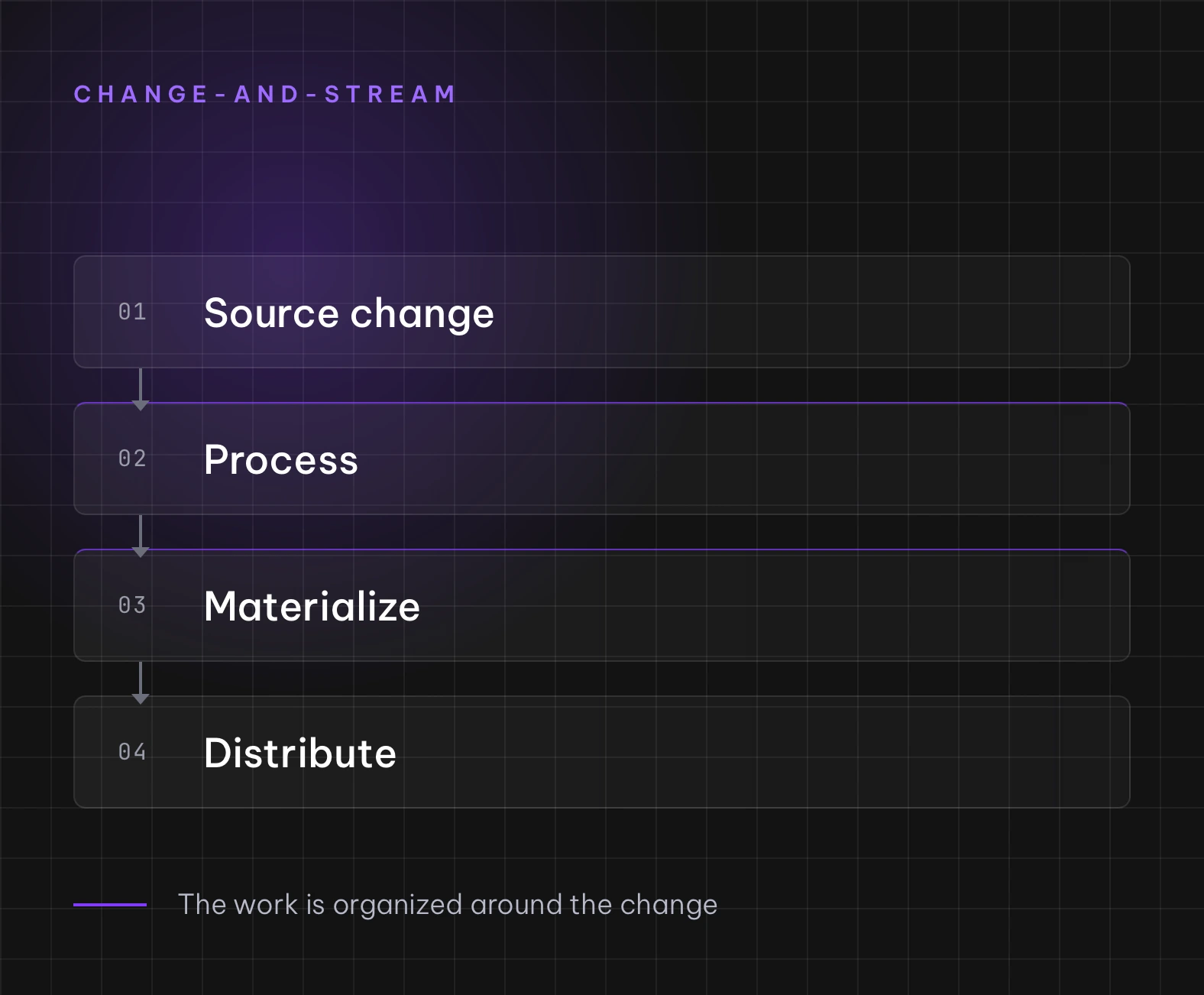
Task: Click the 01 step number
Action: pos(132,312)
